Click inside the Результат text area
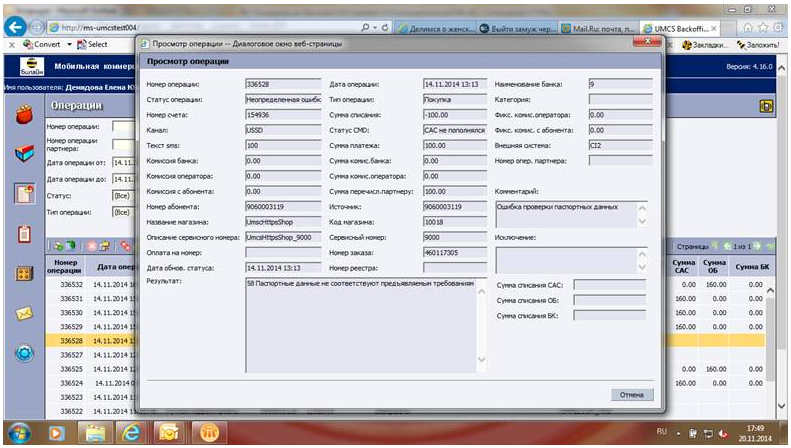The width and height of the screenshot is (791, 448). tap(366, 325)
